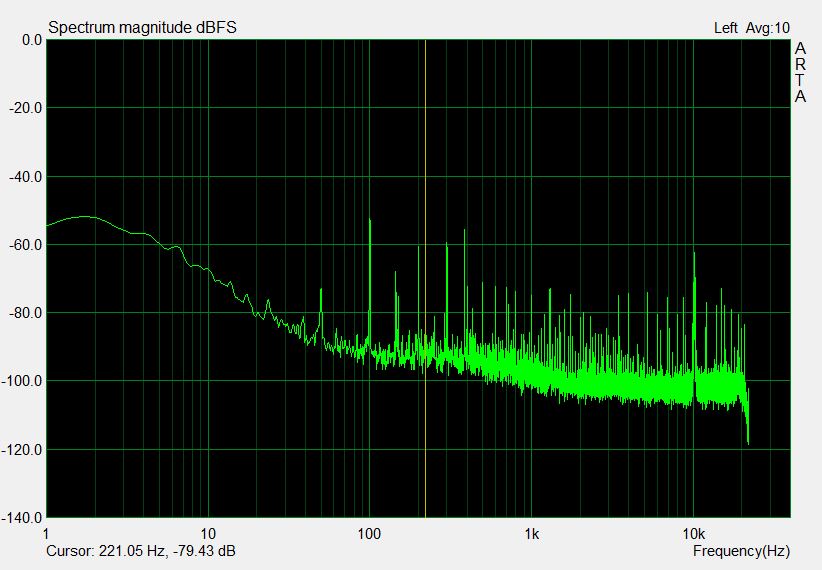Click the '-40.0' dB axis value
The image size is (822, 570).
point(25,177)
